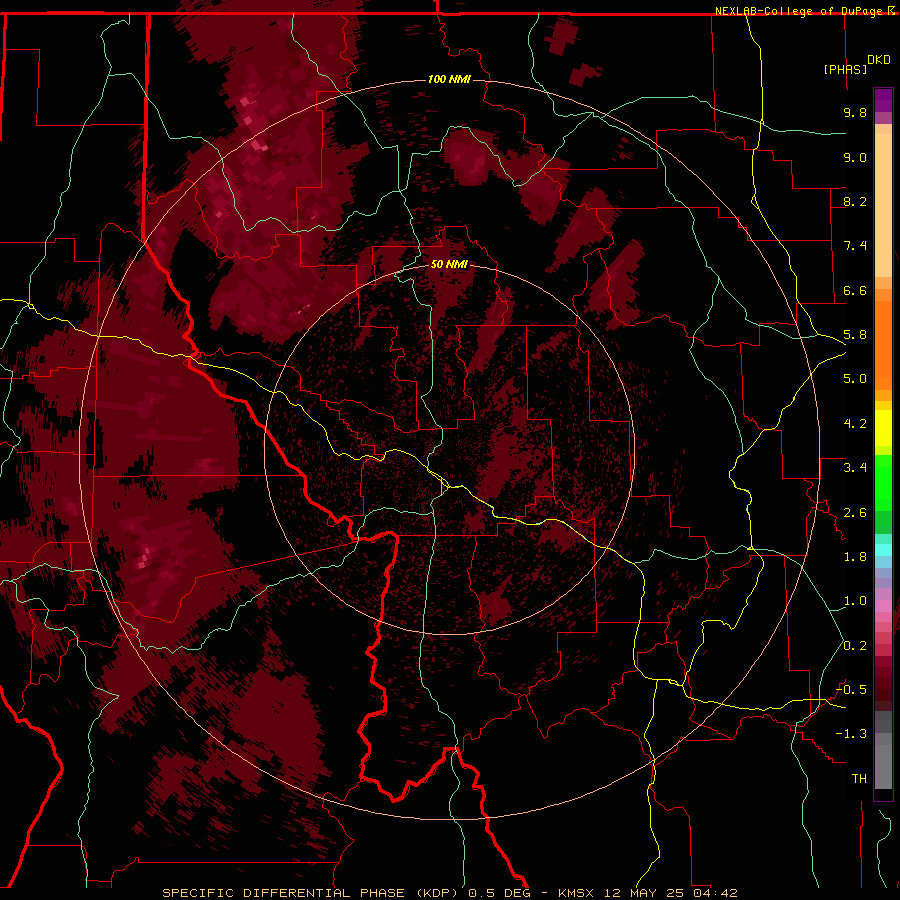Image resolution: width=900 pixels, height=900 pixels.
Task: Pick the purple band atop the color scale
Action: point(883,100)
